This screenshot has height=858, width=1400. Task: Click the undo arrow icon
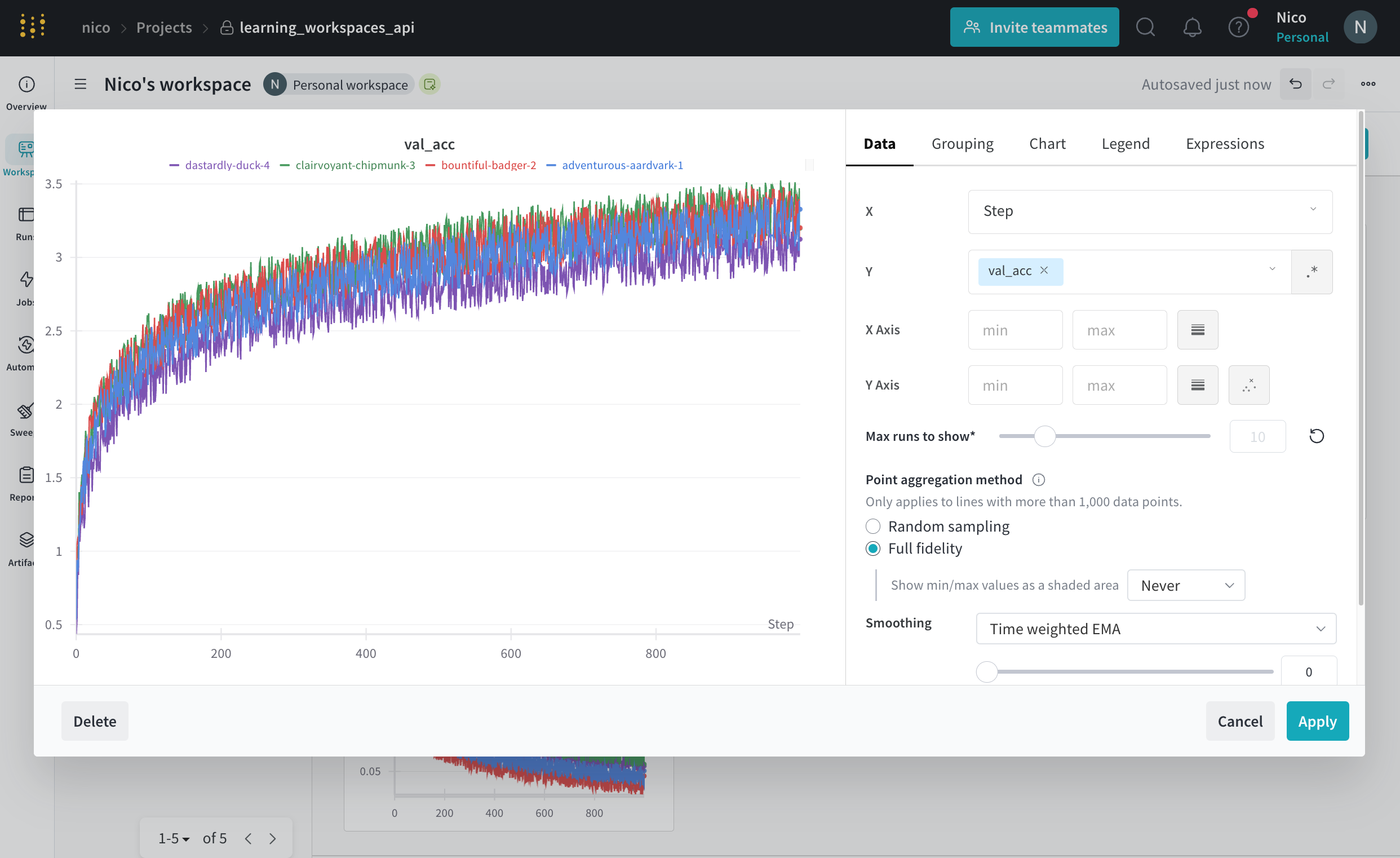click(1295, 84)
